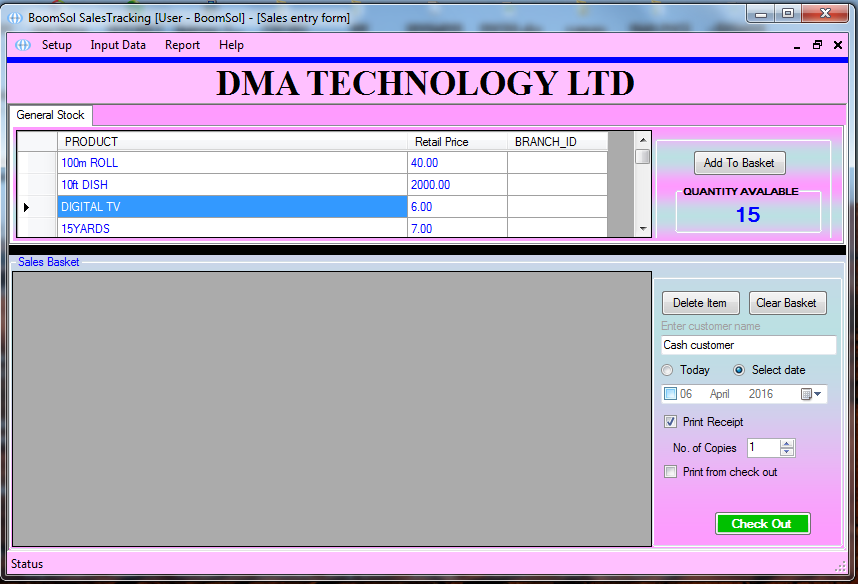Switch to the General Stock tab
Screen dimensions: 858x584
point(50,115)
